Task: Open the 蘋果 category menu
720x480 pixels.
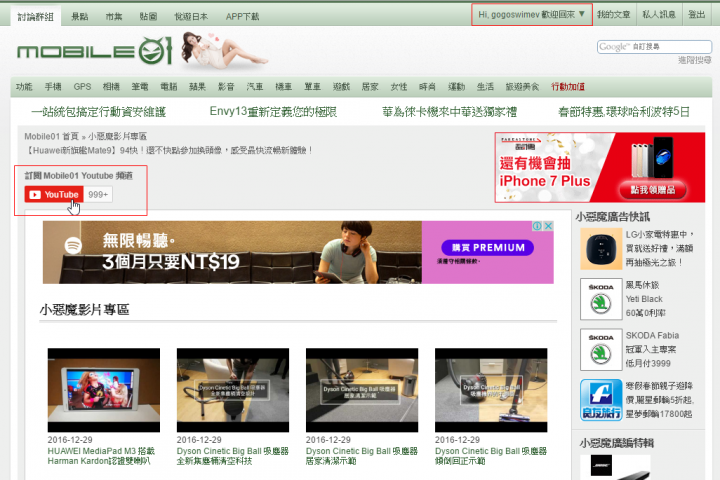Action: (x=197, y=87)
